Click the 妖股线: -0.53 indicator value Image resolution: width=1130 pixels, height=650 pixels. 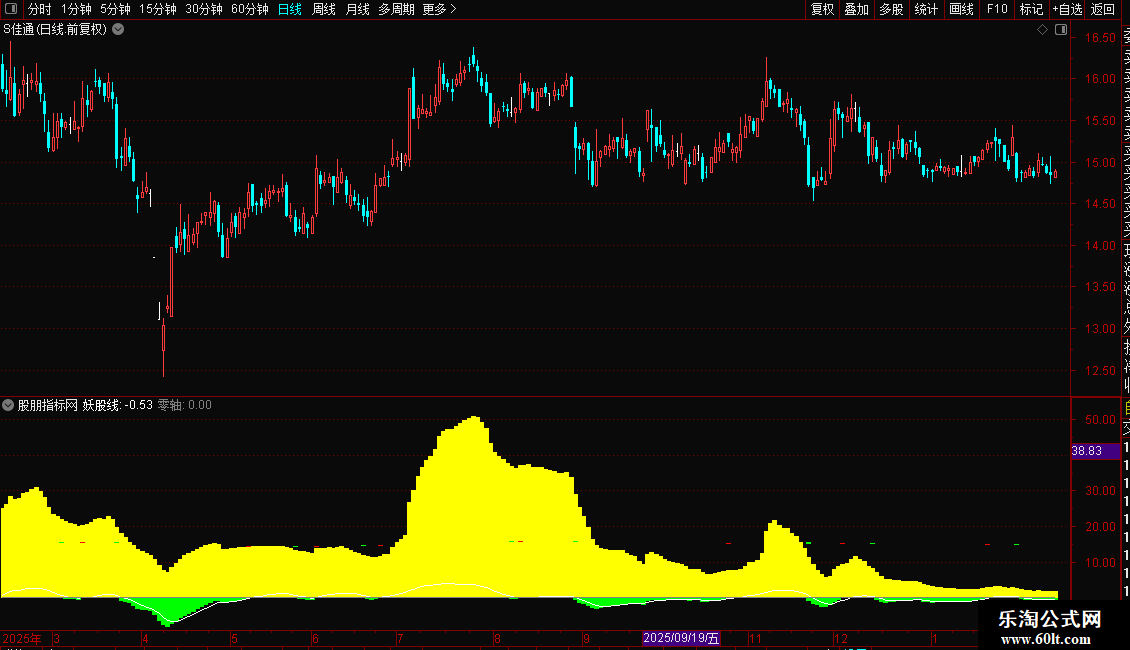(x=117, y=405)
